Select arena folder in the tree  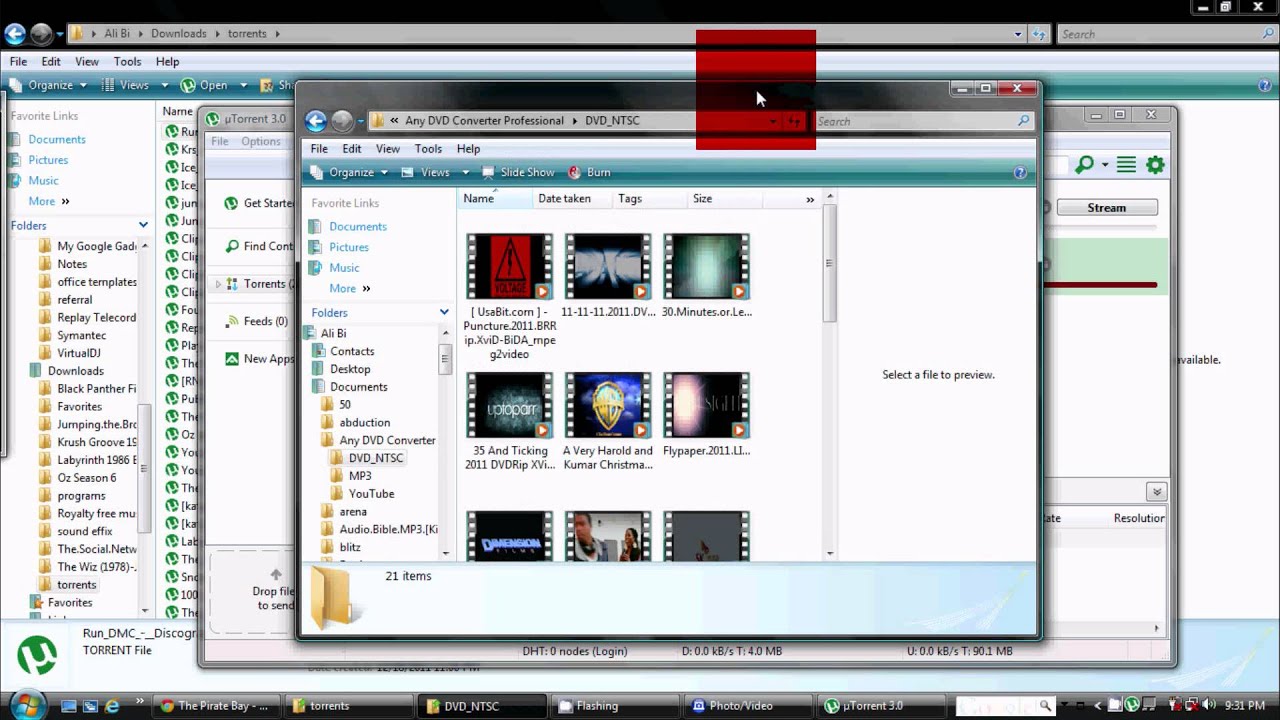coord(353,512)
